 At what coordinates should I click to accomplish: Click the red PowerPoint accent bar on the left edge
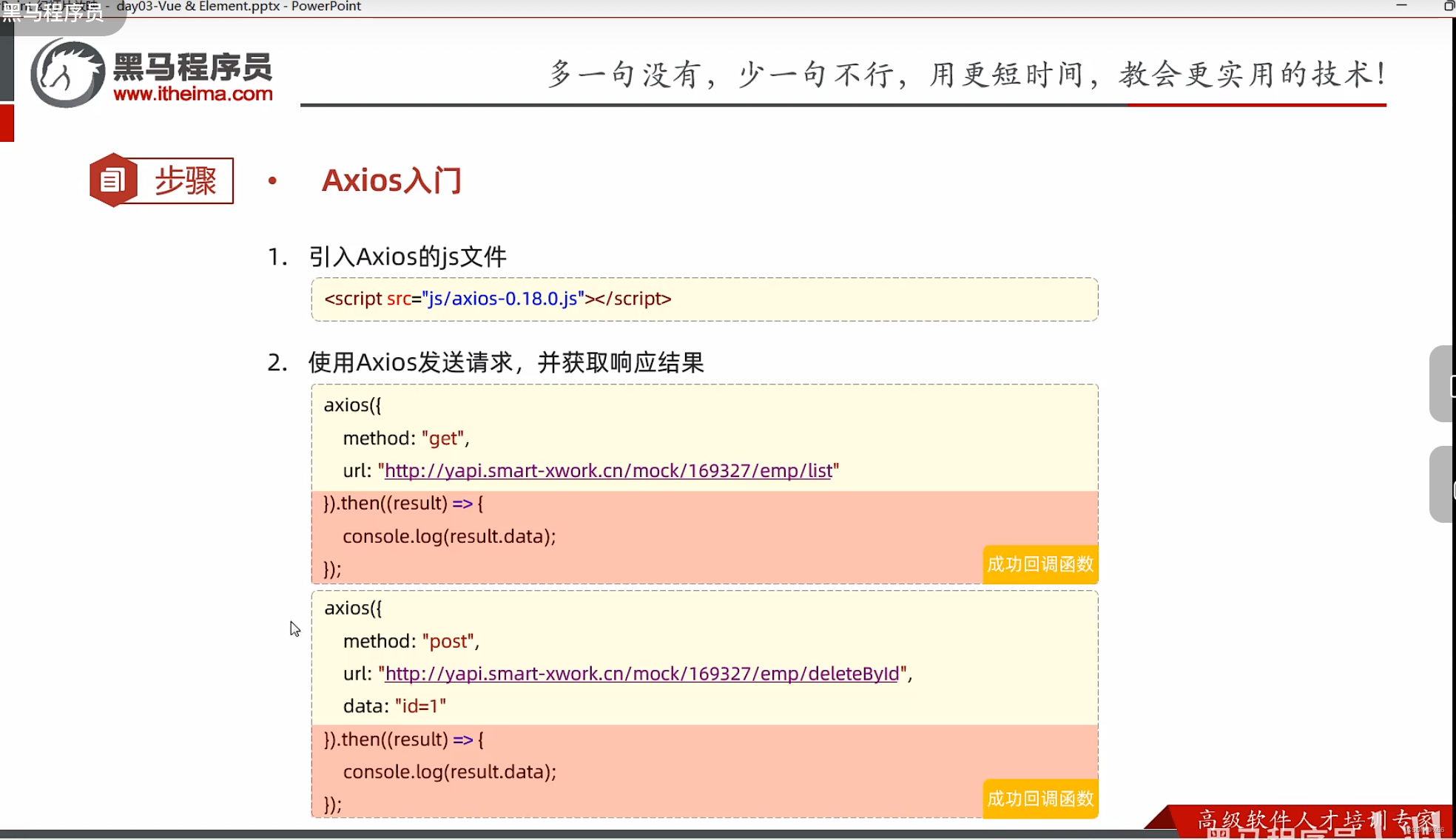tap(7, 123)
